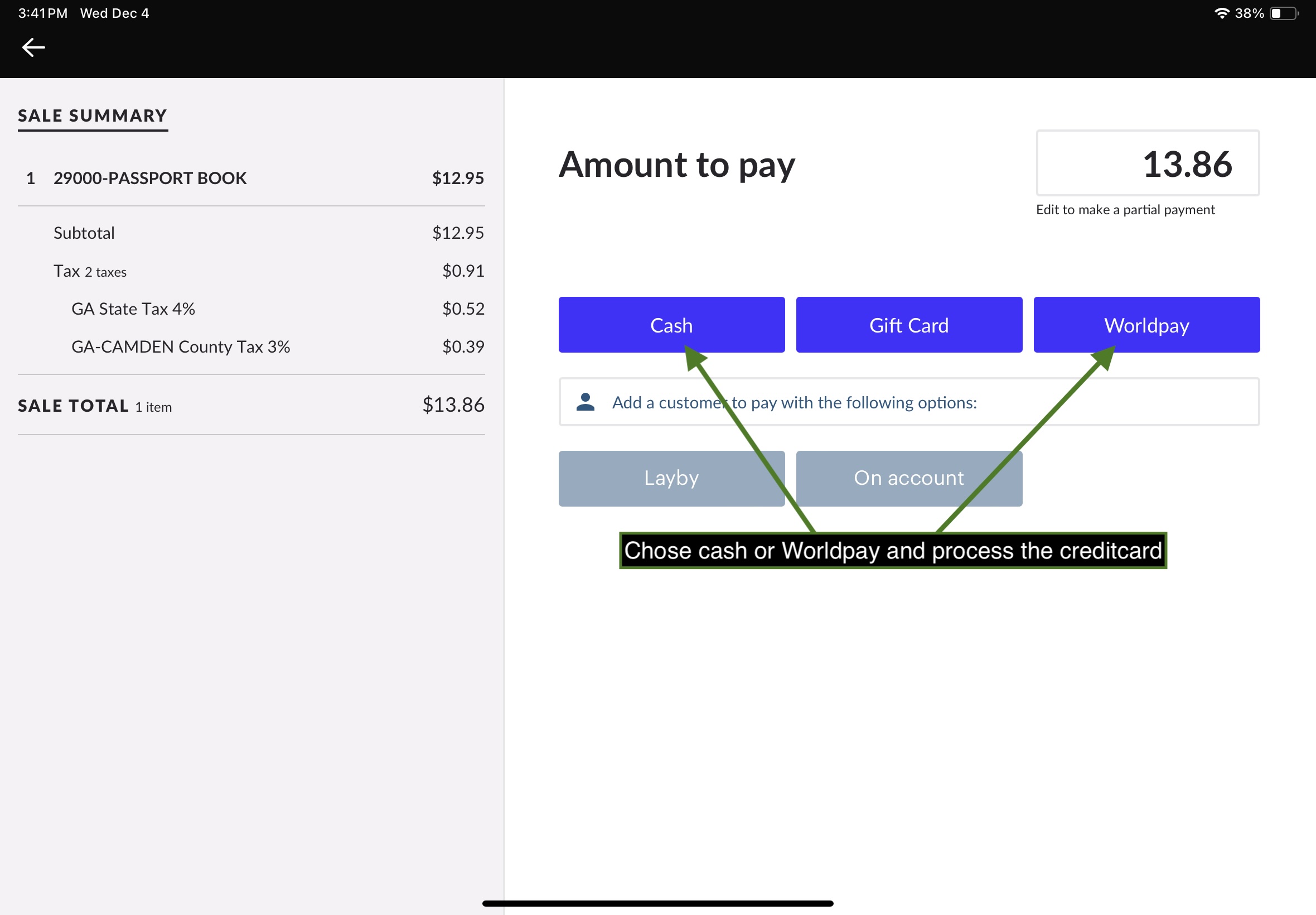Pay with the Worldpay button
This screenshot has width=1316, height=915.
point(1146,325)
